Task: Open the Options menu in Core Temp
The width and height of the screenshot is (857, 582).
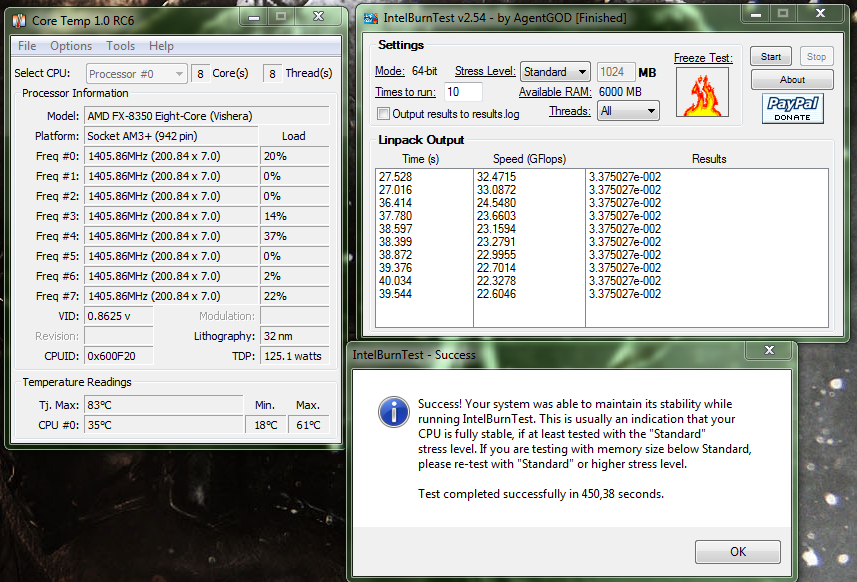Action: (71, 46)
